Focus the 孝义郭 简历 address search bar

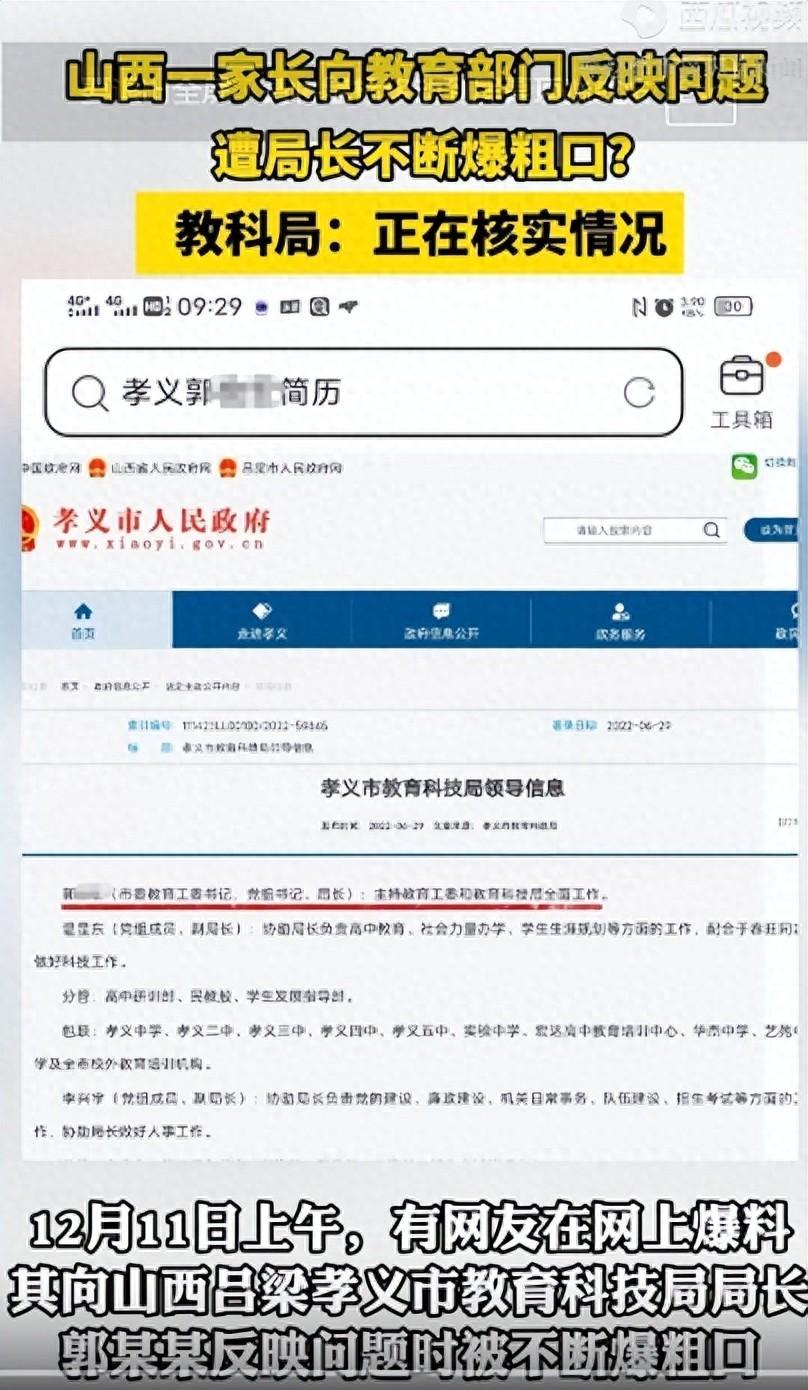364,392
